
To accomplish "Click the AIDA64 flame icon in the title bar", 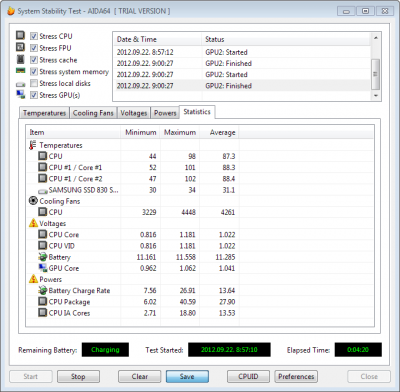I will point(11,11).
